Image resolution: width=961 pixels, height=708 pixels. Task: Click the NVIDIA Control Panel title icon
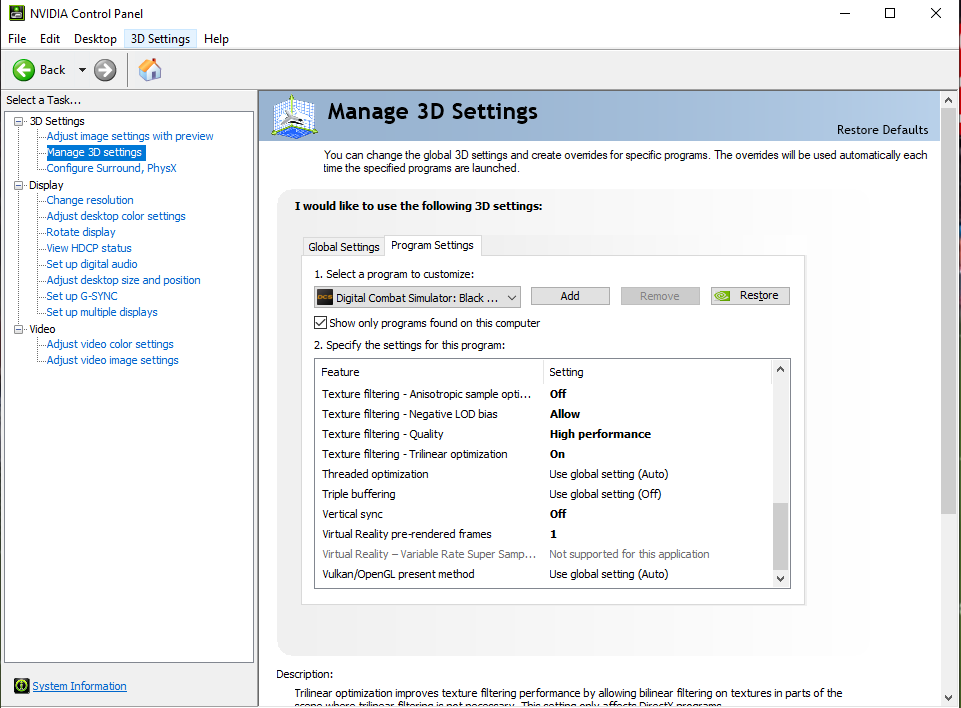[17, 13]
